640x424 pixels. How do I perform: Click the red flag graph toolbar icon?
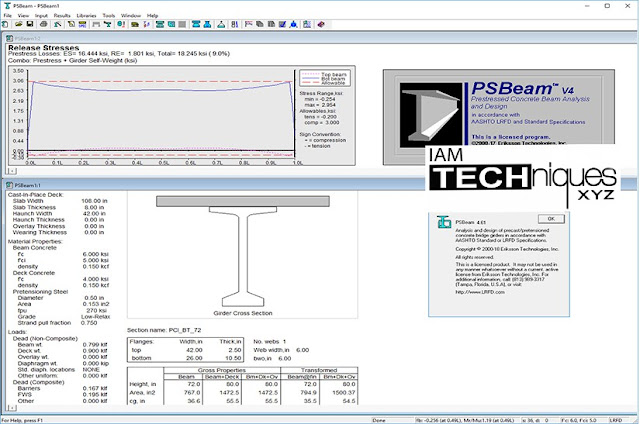(248, 24)
